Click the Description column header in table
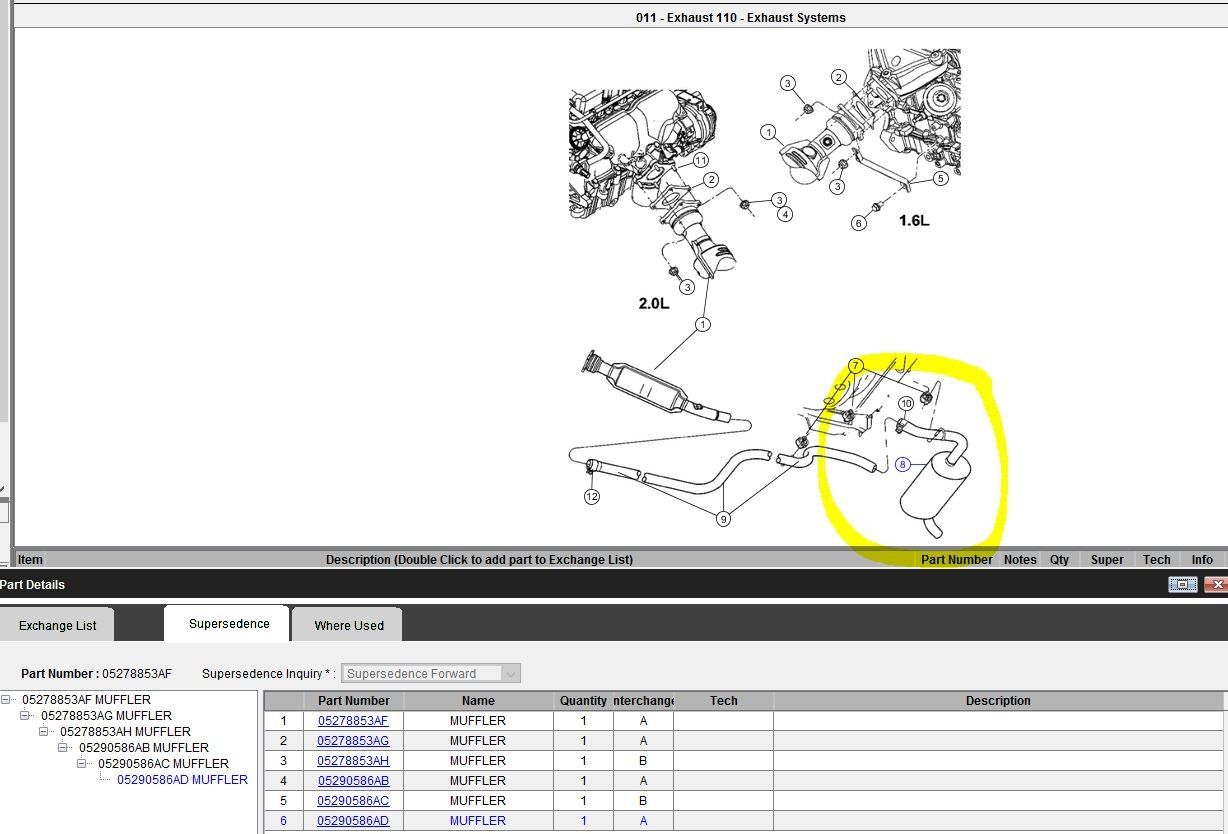 click(997, 701)
